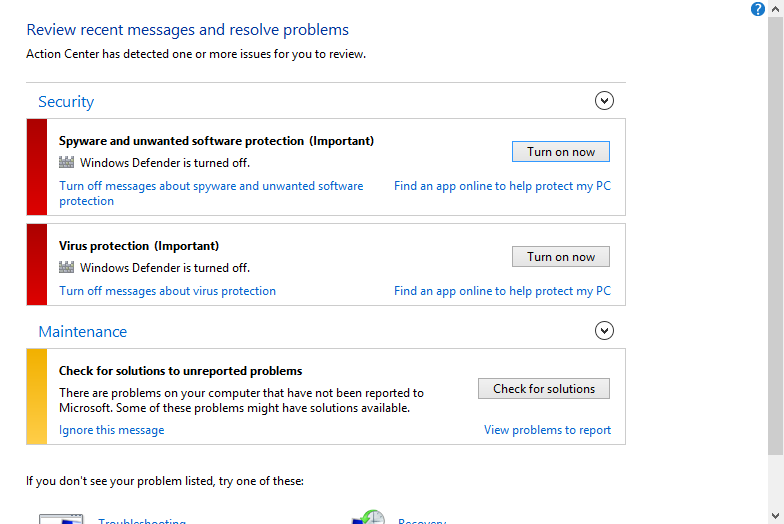Click the Windows Defender icon under Virus protection
This screenshot has width=784, height=524.
coord(66,267)
